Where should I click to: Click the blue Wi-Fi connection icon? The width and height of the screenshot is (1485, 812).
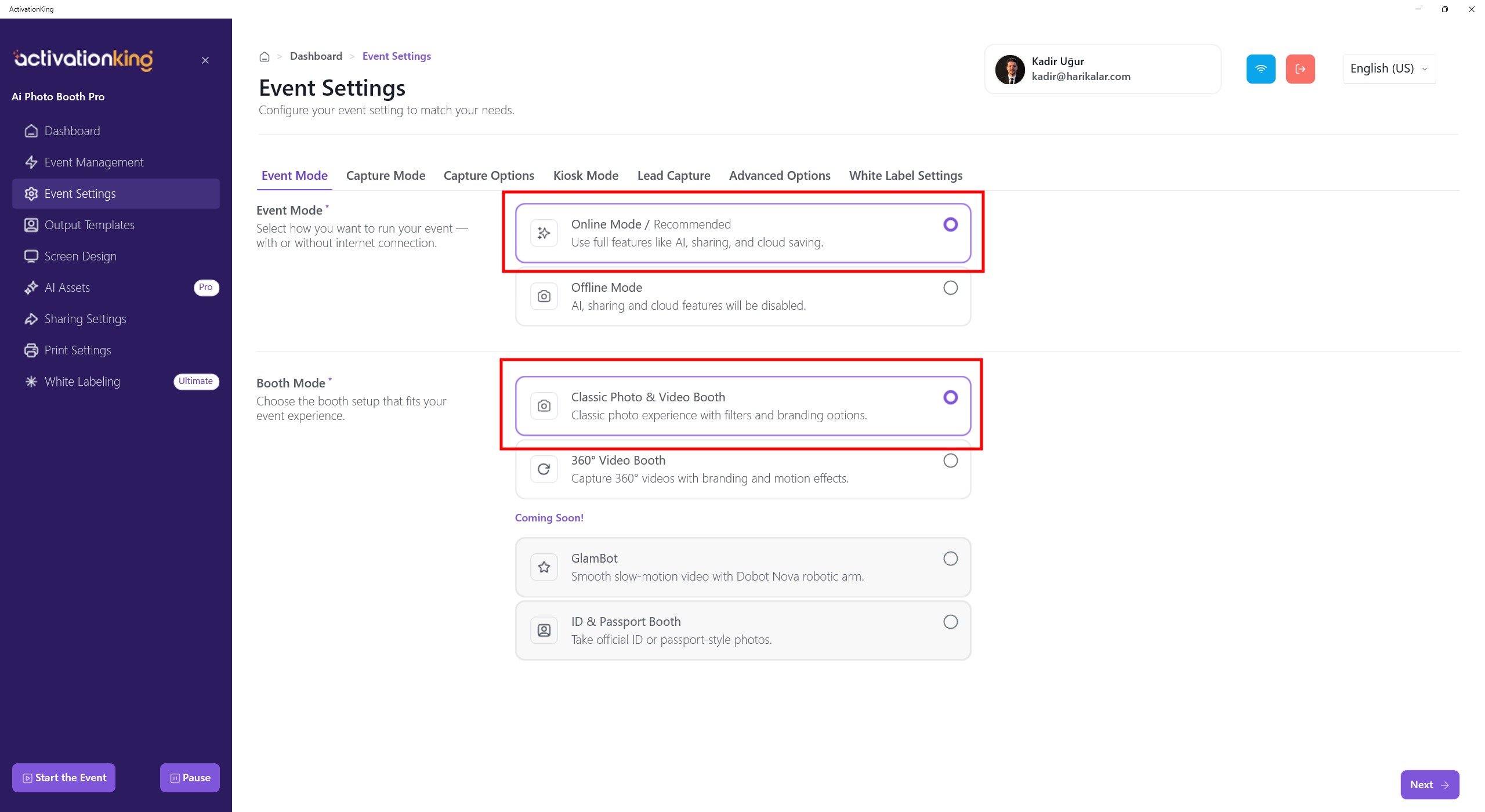[x=1261, y=69]
